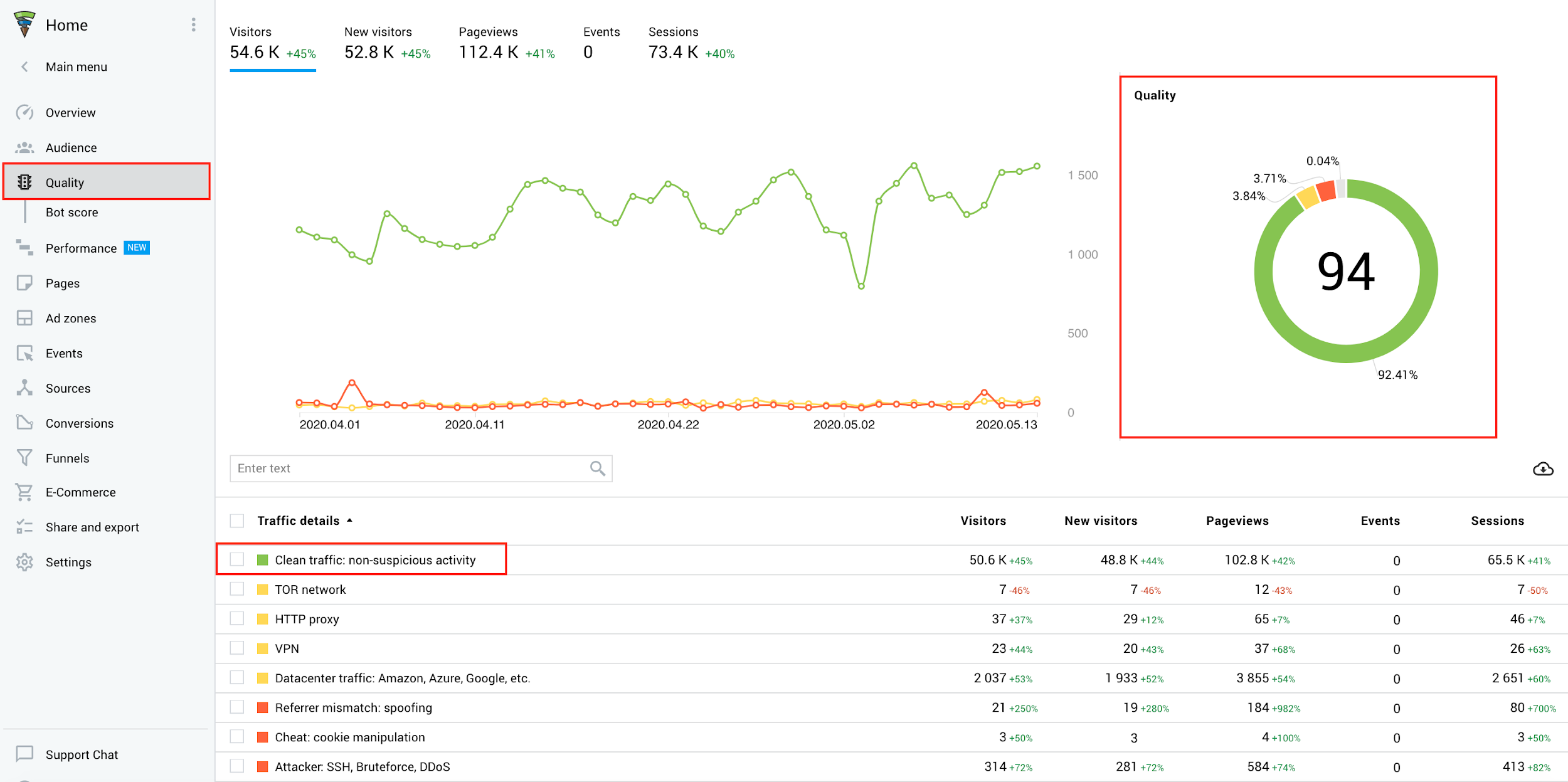
Task: Tick the Clean traffic row checkbox
Action: [x=236, y=559]
